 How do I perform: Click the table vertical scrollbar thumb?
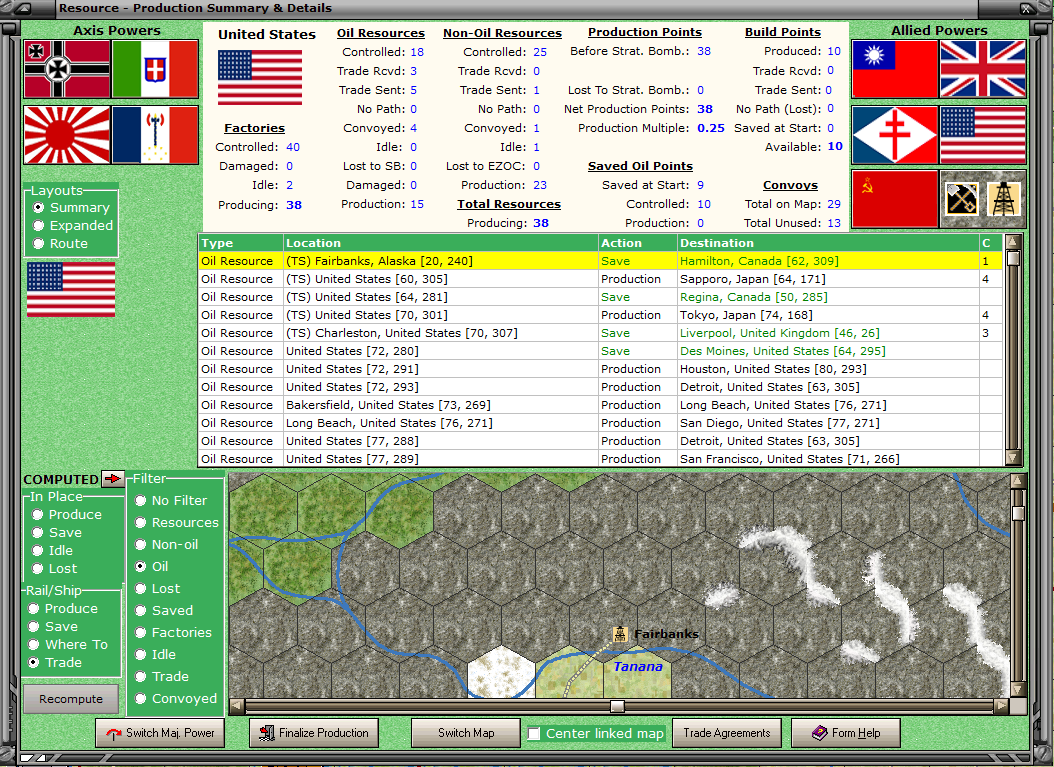pyautogui.click(x=1013, y=258)
